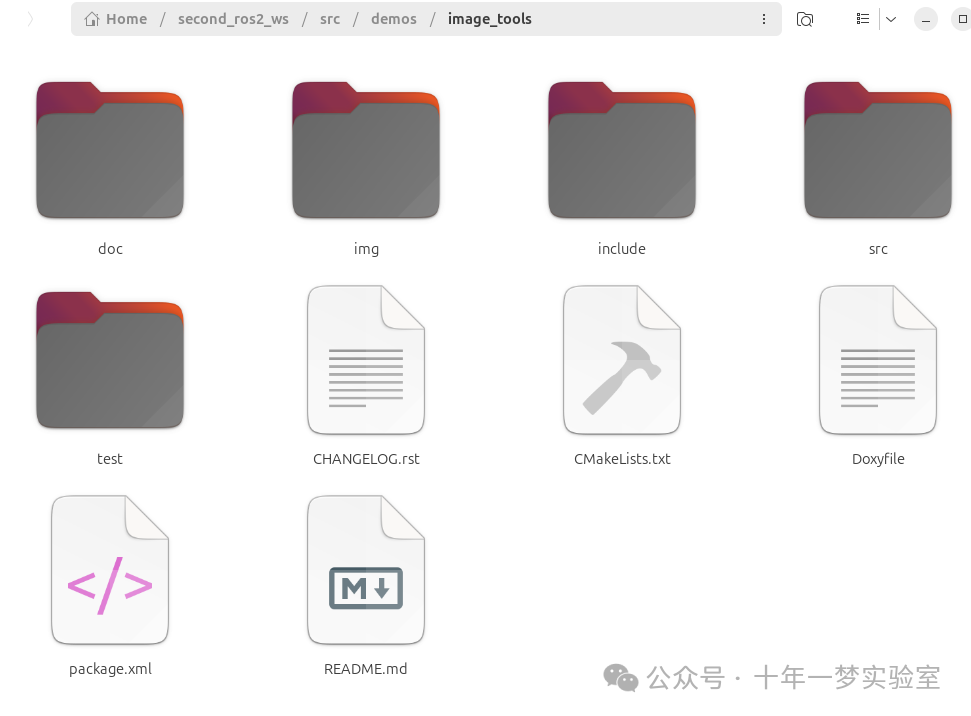Viewport: 971px width, 716px height.
Task: Open the view options dropdown arrow
Action: tap(891, 19)
